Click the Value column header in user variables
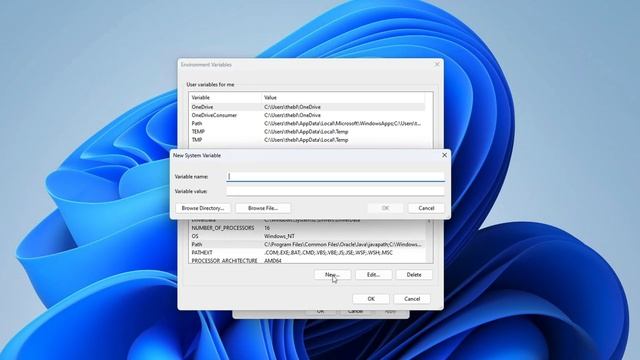Screen dimensions: 640x360 click(343, 98)
